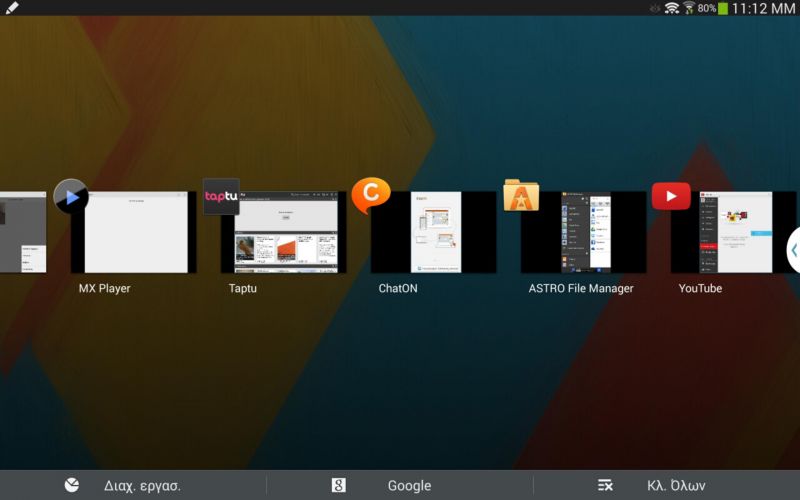Tap the YouTube red play icon
The width and height of the screenshot is (800, 500).
tap(671, 196)
